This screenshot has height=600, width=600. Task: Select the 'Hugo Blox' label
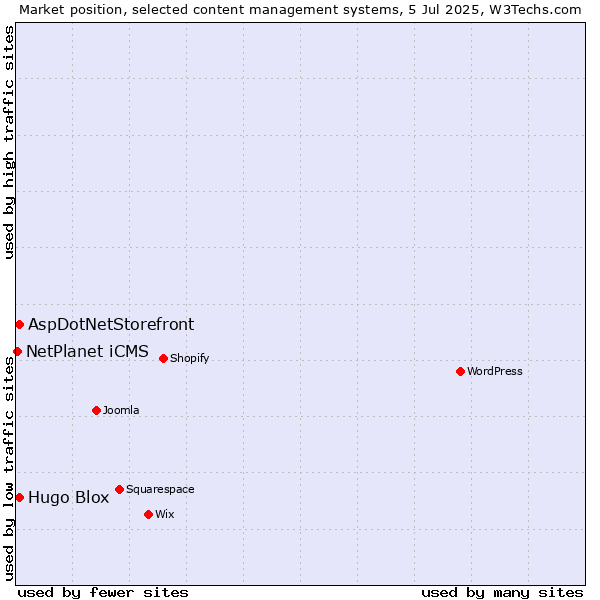(x=69, y=497)
